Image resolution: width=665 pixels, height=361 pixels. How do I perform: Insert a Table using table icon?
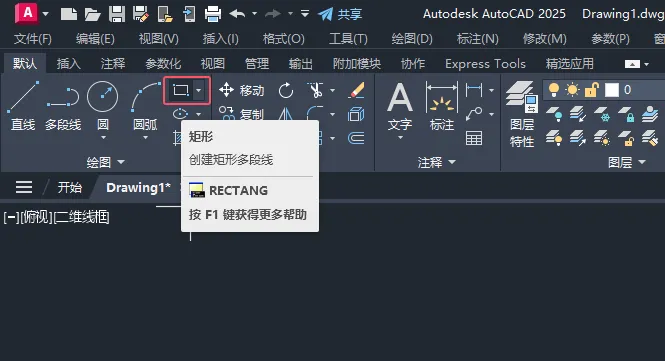pos(474,138)
